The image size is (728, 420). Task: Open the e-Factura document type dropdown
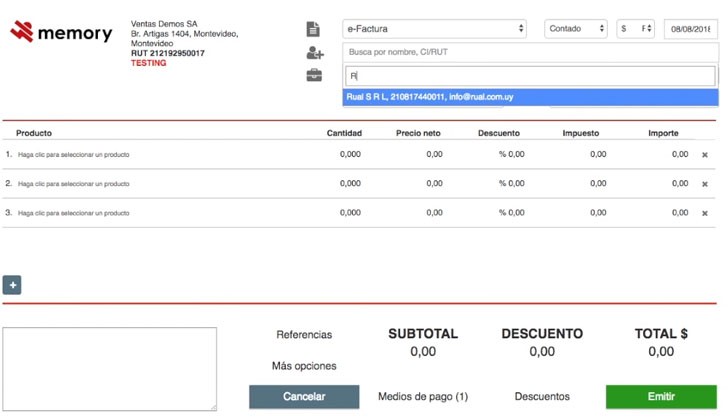tap(435, 29)
